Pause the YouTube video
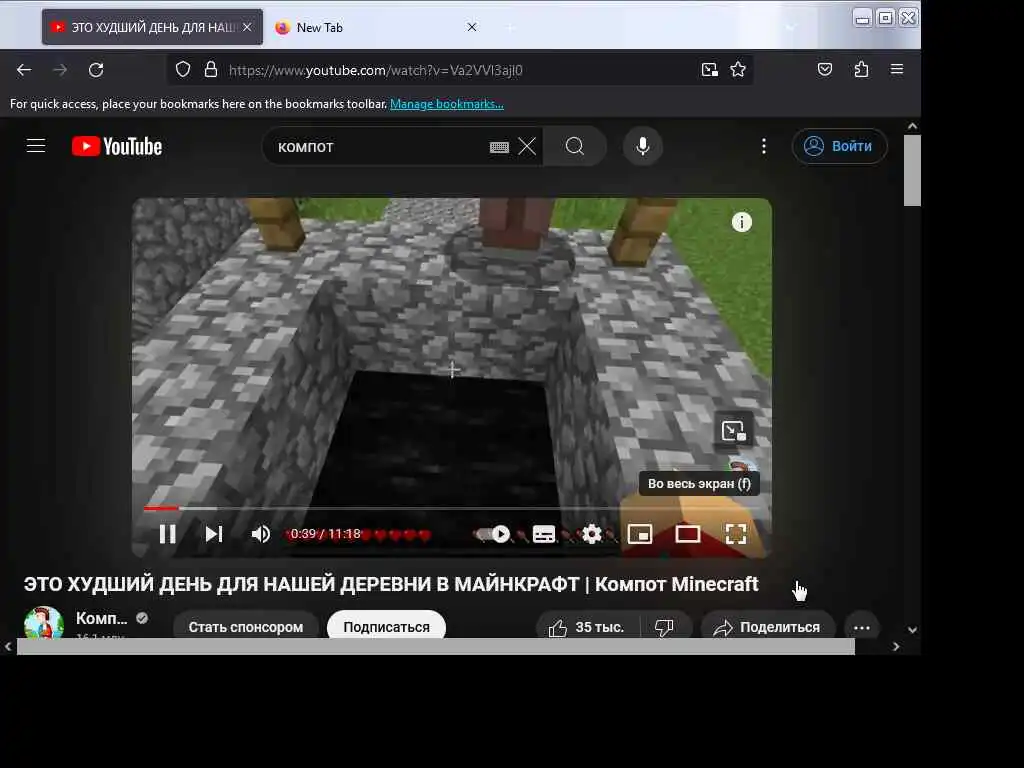The width and height of the screenshot is (1024, 768). click(x=168, y=534)
